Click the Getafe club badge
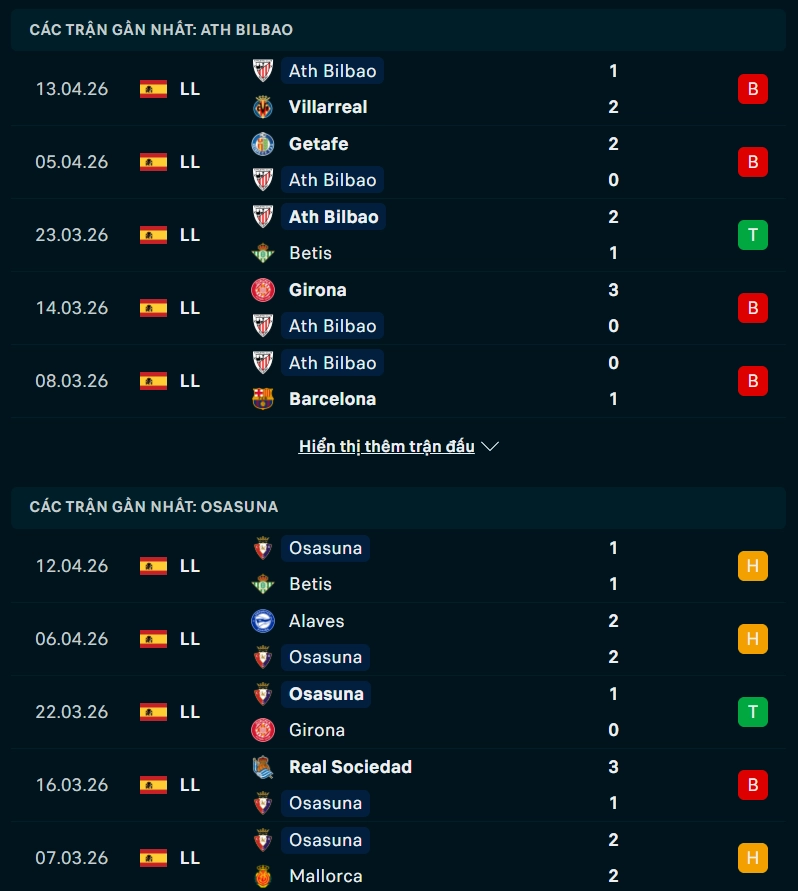 [262, 144]
